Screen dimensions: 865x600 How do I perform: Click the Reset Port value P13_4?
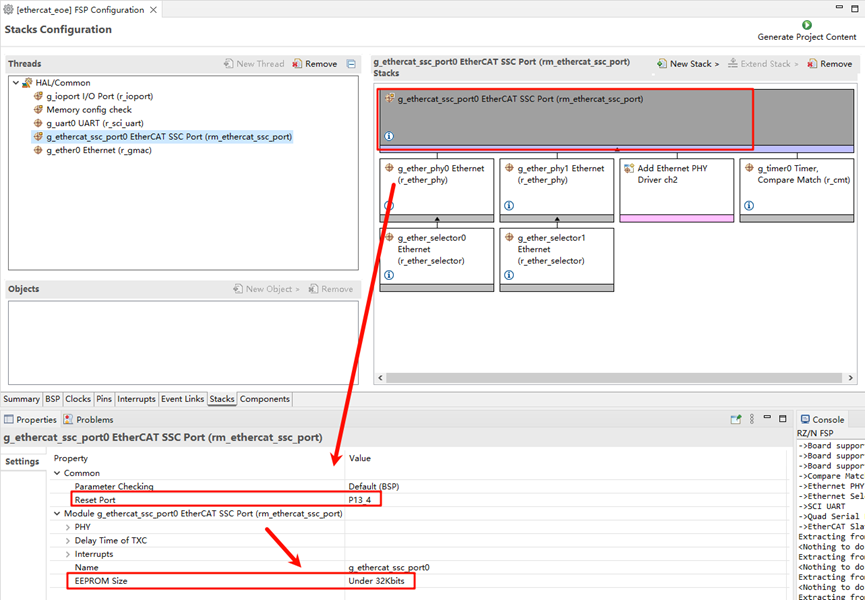click(x=360, y=500)
